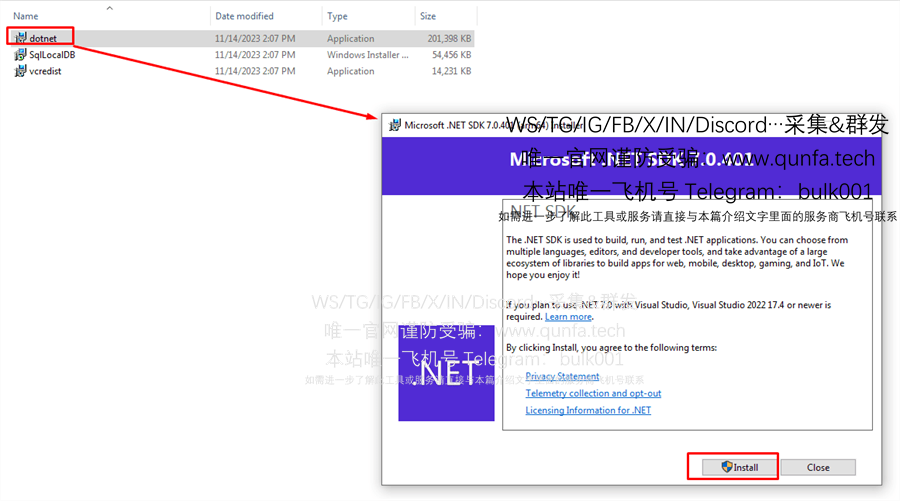Viewport: 900px width, 501px height.
Task: Select the dotnet installer file icon
Action: [x=20, y=38]
